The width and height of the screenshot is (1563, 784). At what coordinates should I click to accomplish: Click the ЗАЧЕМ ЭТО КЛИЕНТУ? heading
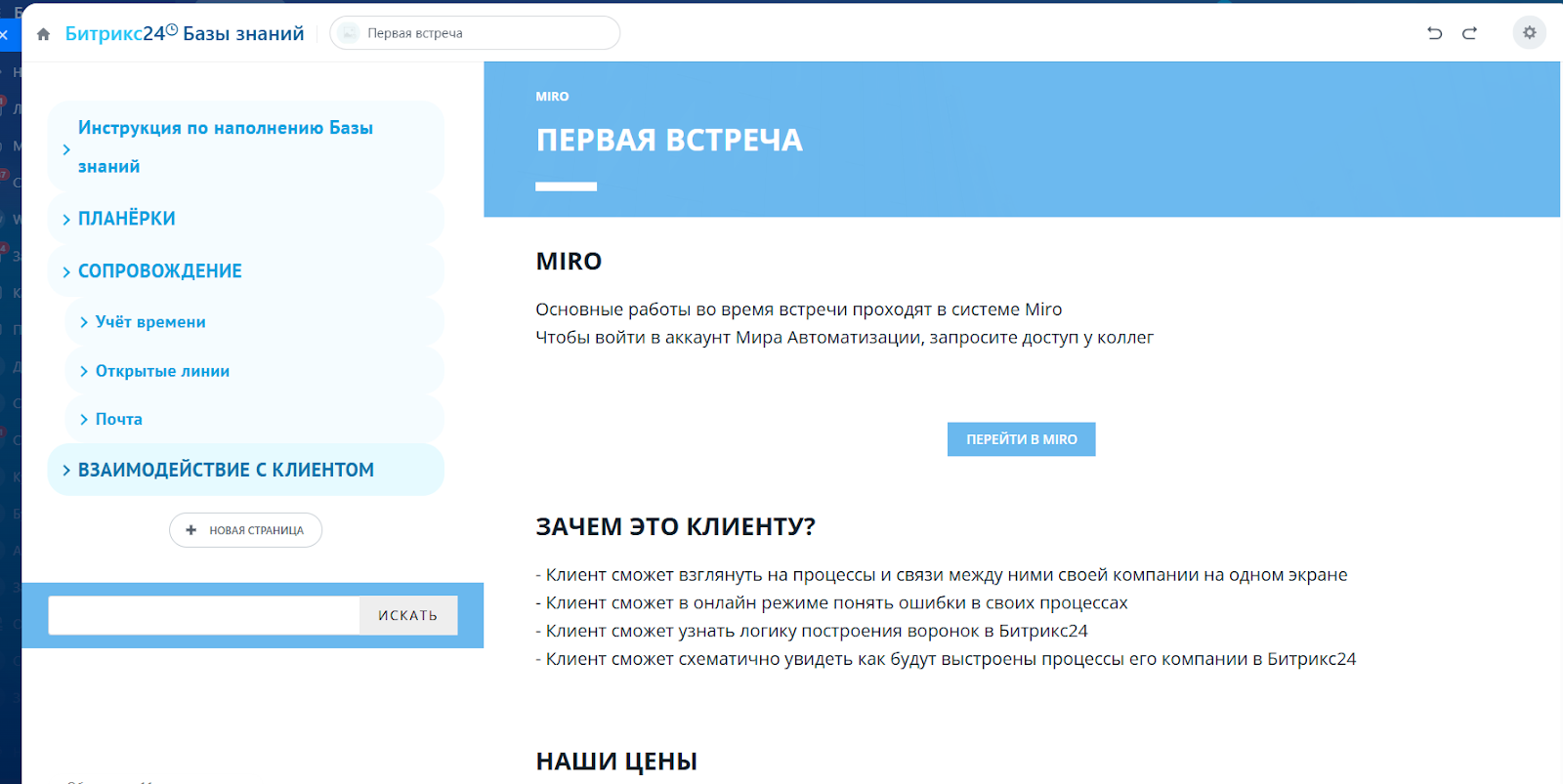coord(675,527)
